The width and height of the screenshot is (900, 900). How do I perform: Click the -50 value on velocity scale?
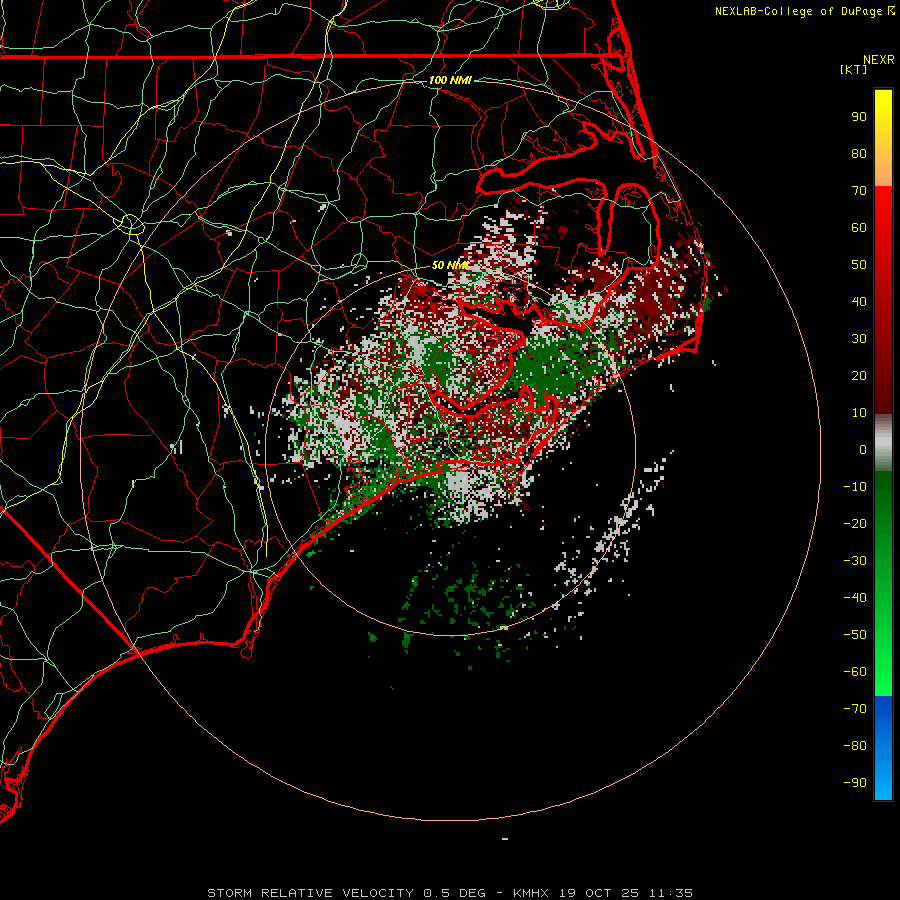[x=855, y=635]
